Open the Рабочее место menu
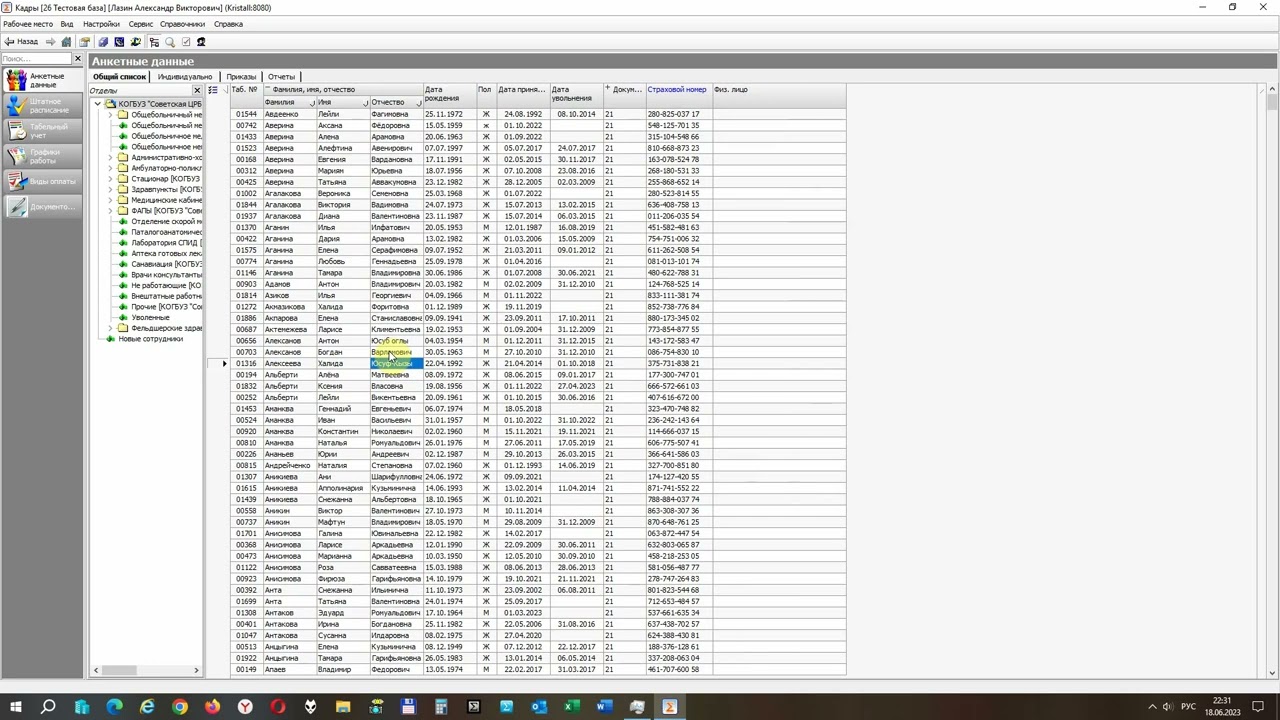 point(28,24)
